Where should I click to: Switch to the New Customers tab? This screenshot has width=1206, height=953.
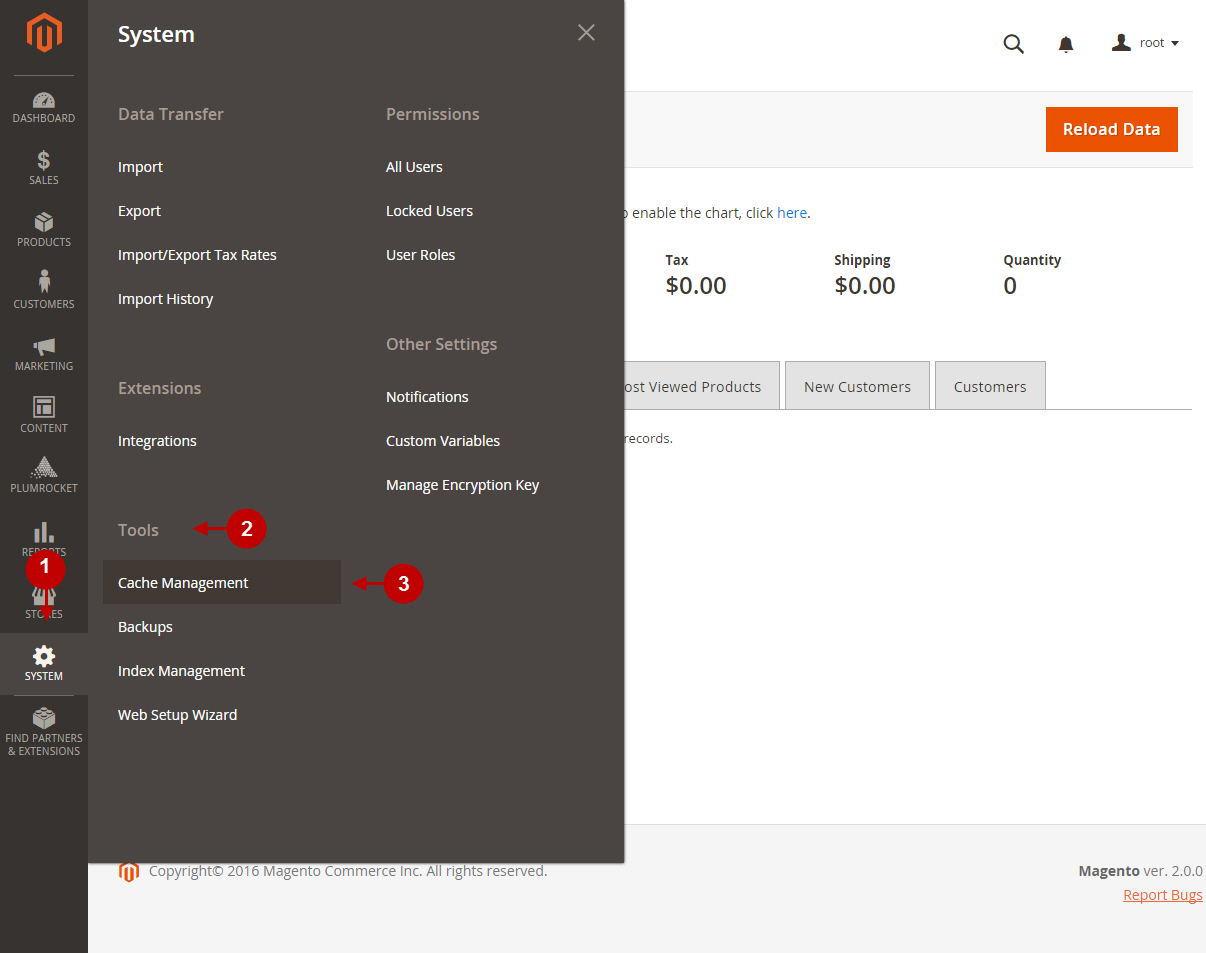(857, 387)
